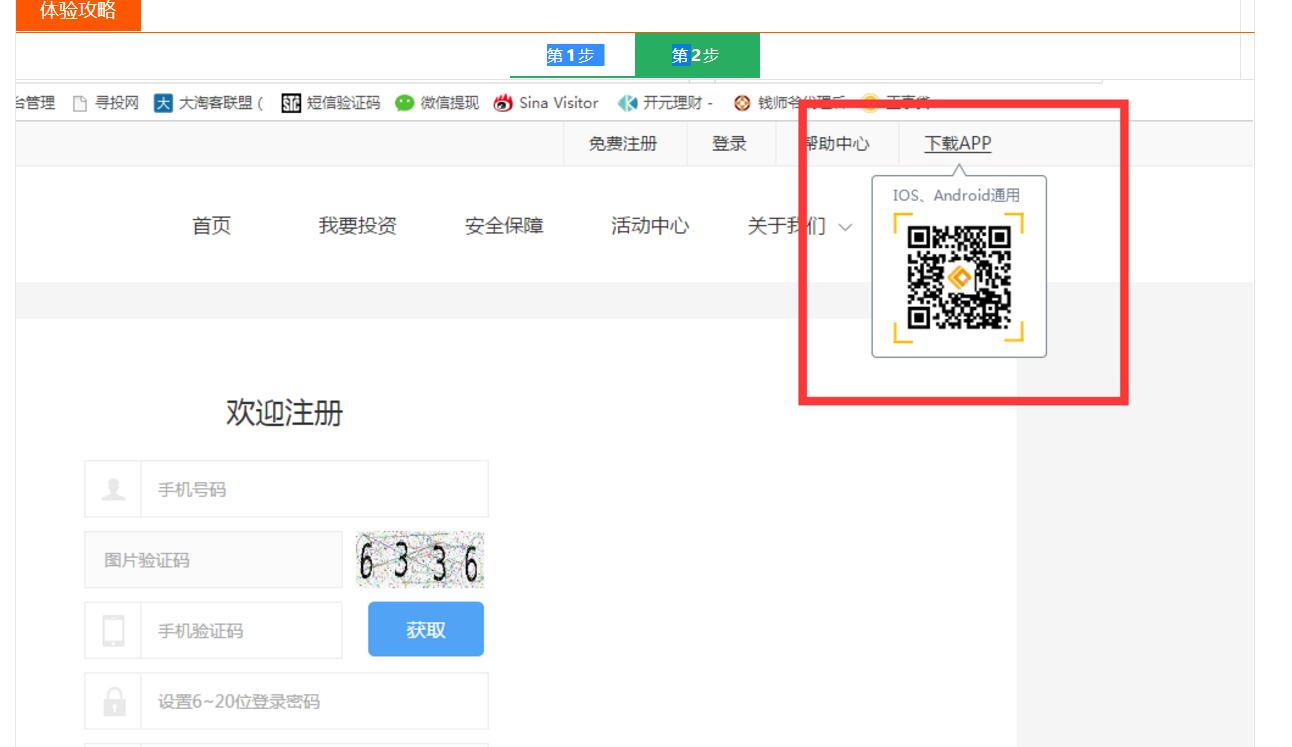1292x747 pixels.
Task: Click the 欢迎注册 heading
Action: pos(284,412)
